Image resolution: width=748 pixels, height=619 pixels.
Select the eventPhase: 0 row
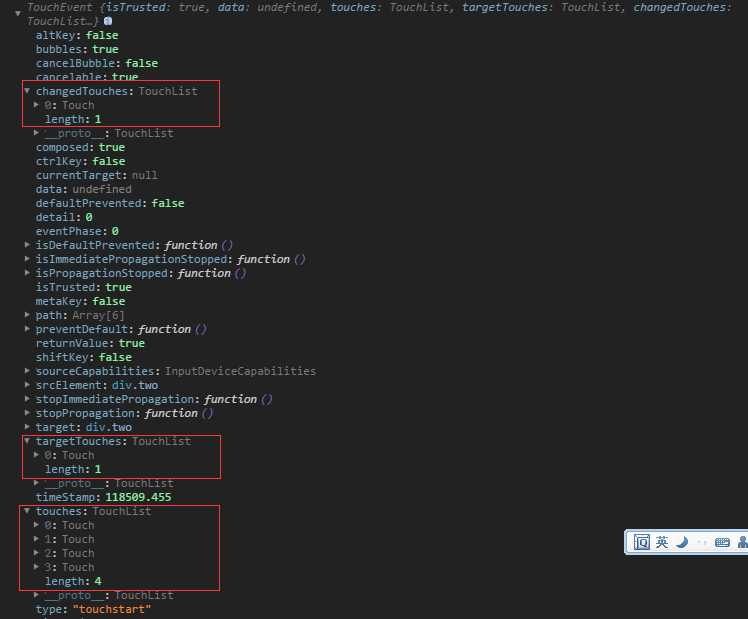77,231
